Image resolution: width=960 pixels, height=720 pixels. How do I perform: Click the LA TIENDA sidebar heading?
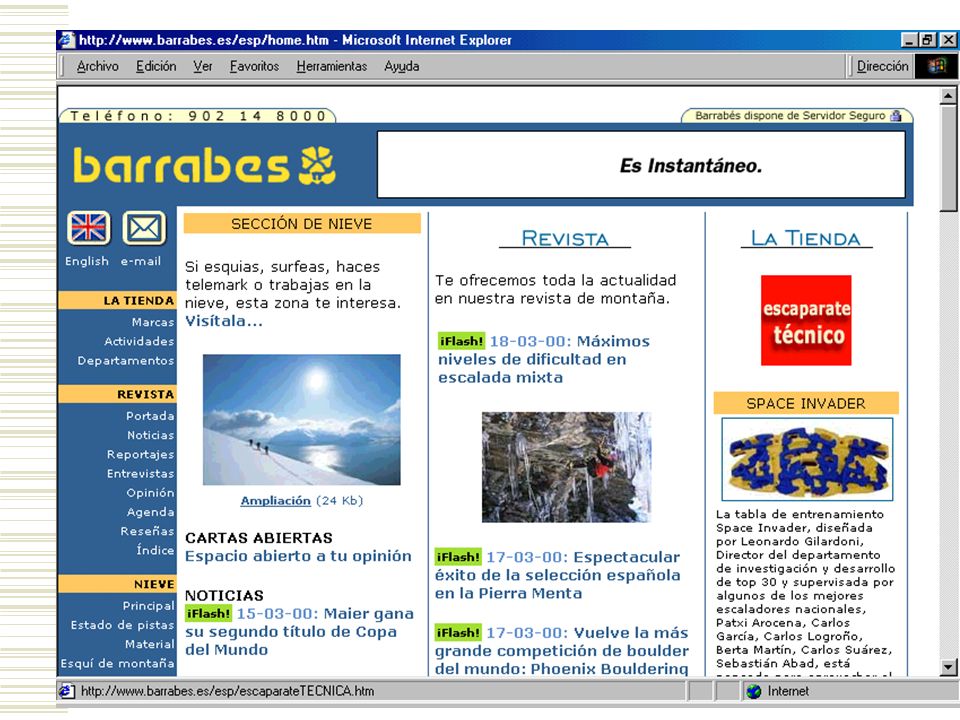[x=117, y=301]
